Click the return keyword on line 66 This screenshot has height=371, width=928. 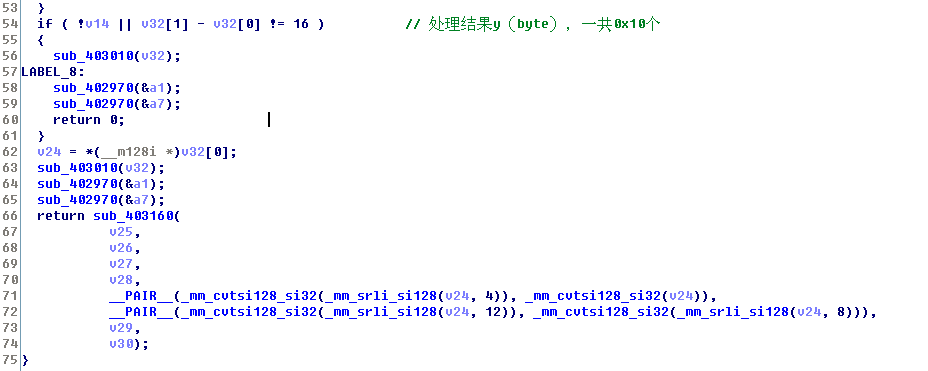[61, 216]
